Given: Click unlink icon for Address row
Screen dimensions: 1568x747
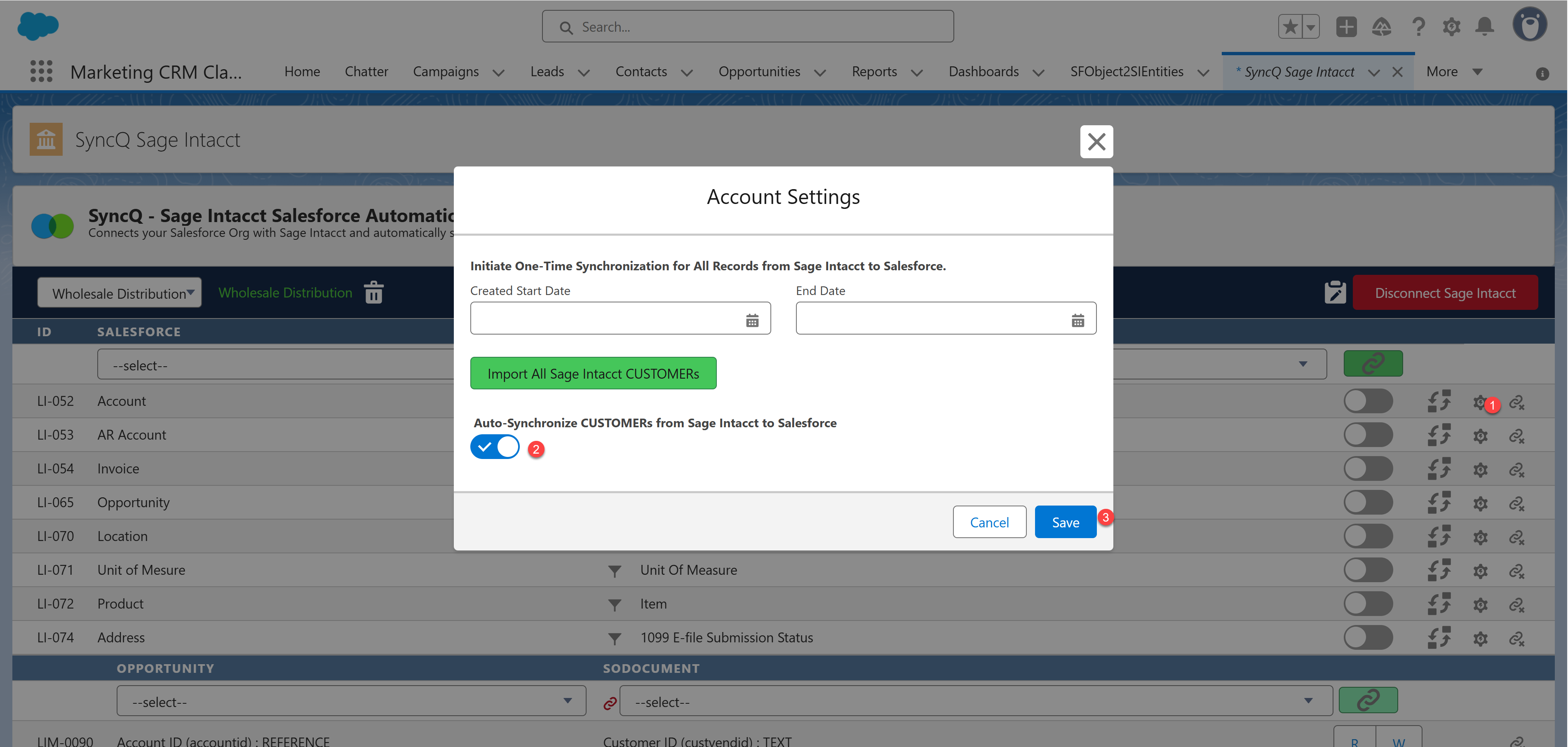Looking at the screenshot, I should (x=1516, y=639).
